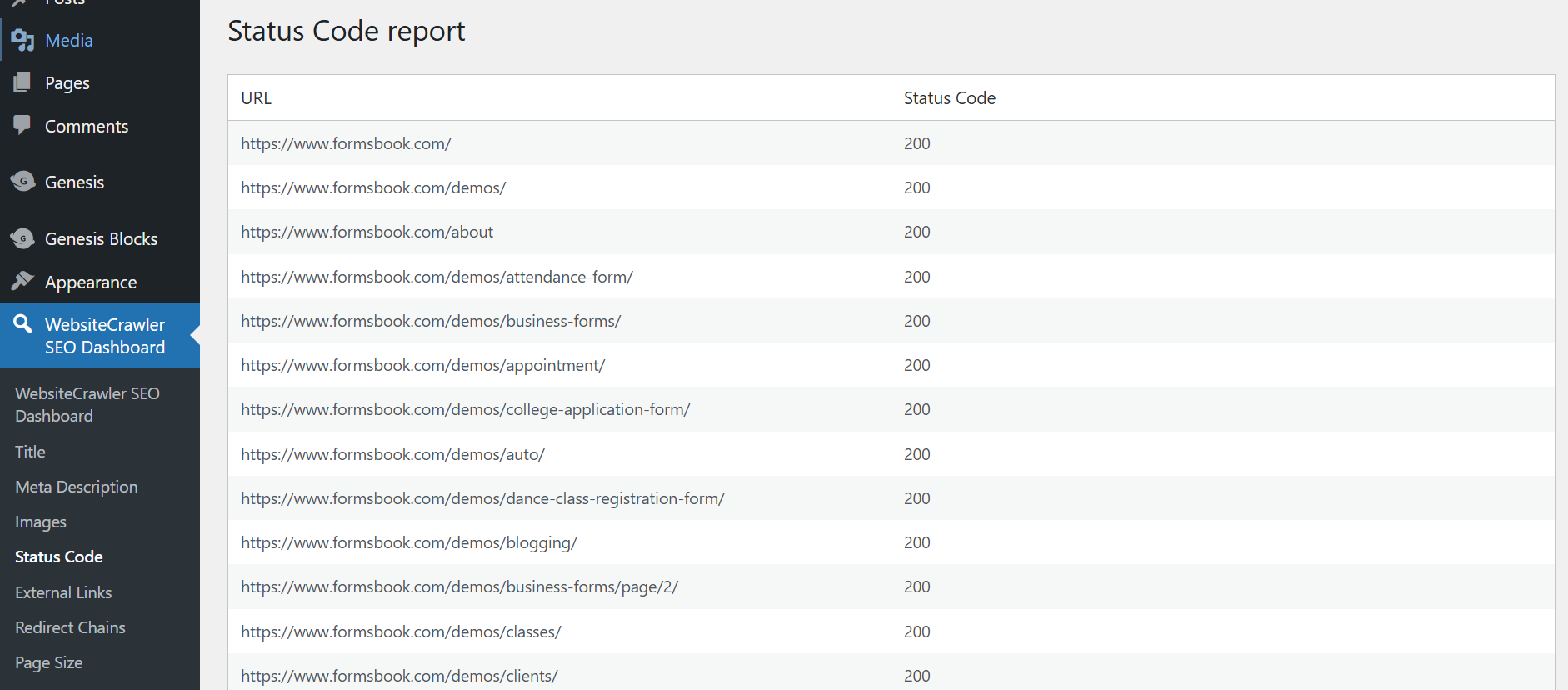Open the External Links report

tap(63, 592)
